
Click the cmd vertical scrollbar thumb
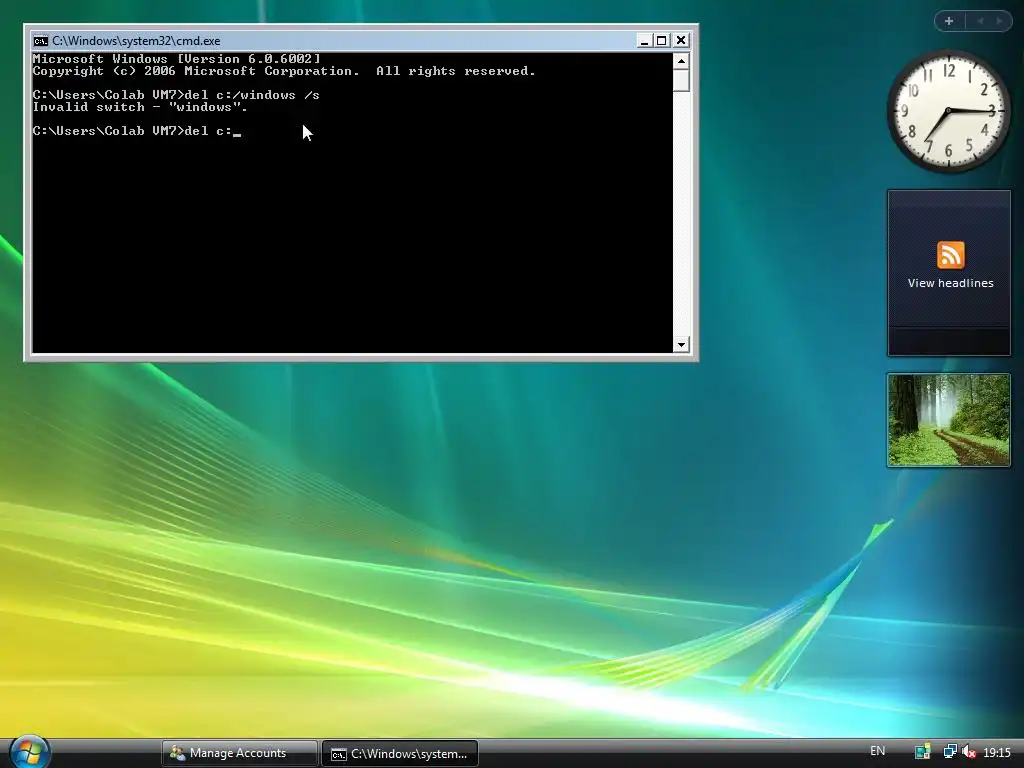681,80
